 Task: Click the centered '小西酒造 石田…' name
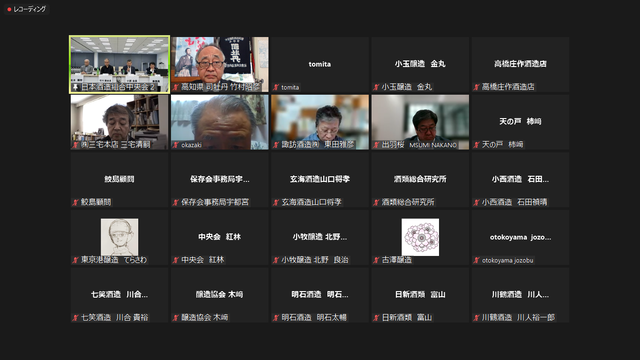coord(520,179)
